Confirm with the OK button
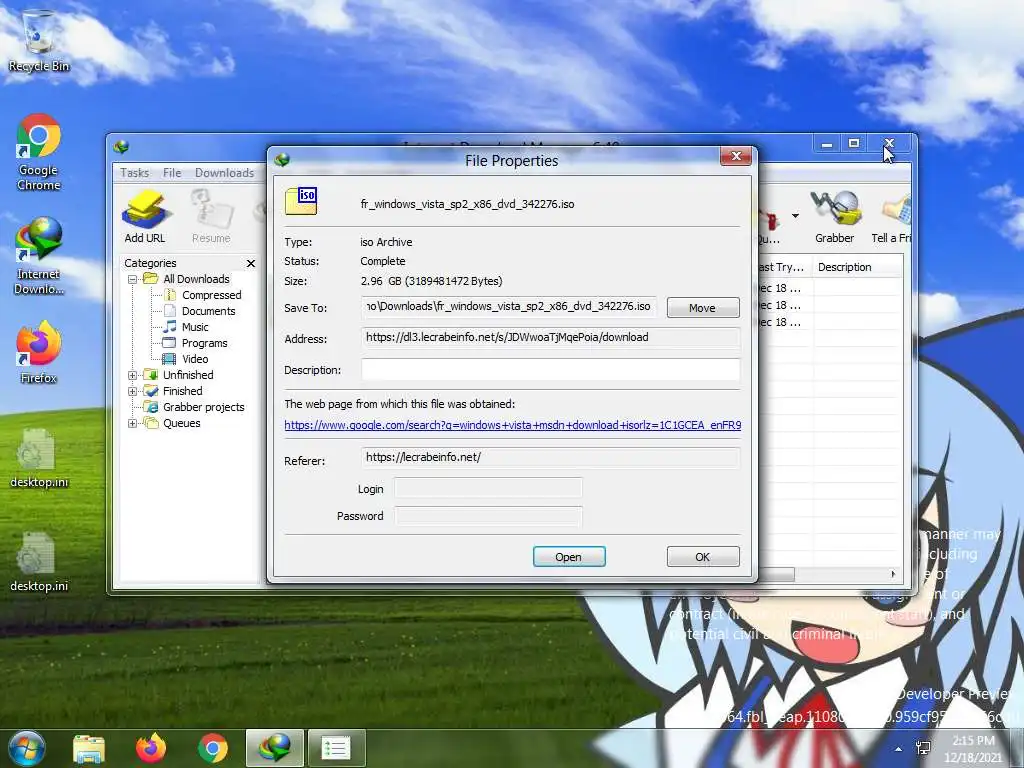The height and width of the screenshot is (768, 1024). click(x=703, y=556)
